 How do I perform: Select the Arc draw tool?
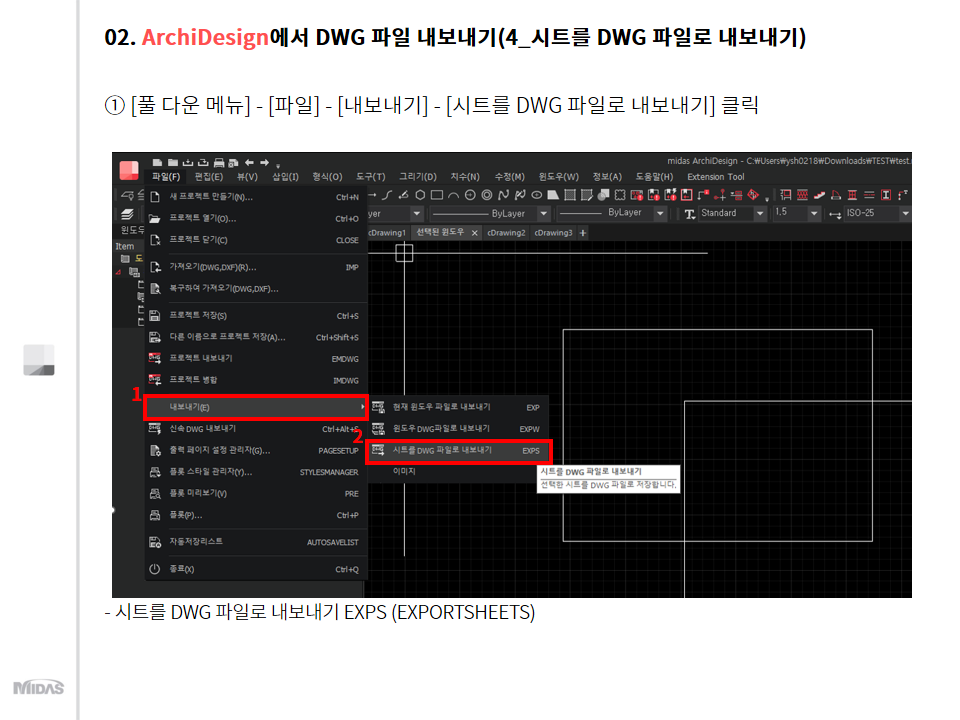coord(453,195)
